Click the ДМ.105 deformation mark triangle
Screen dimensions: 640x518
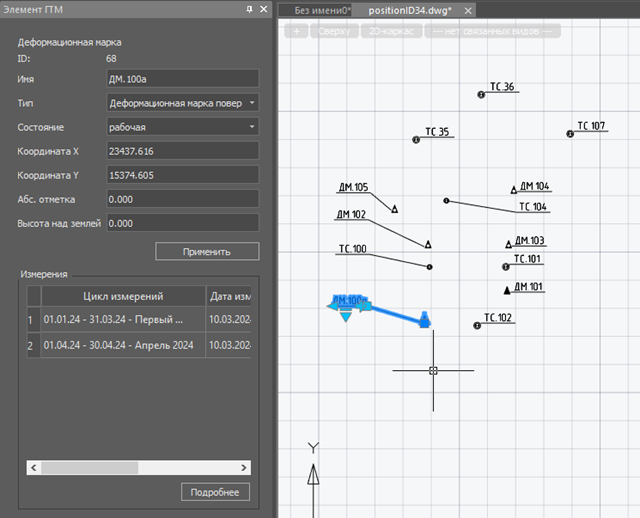pyautogui.click(x=394, y=209)
